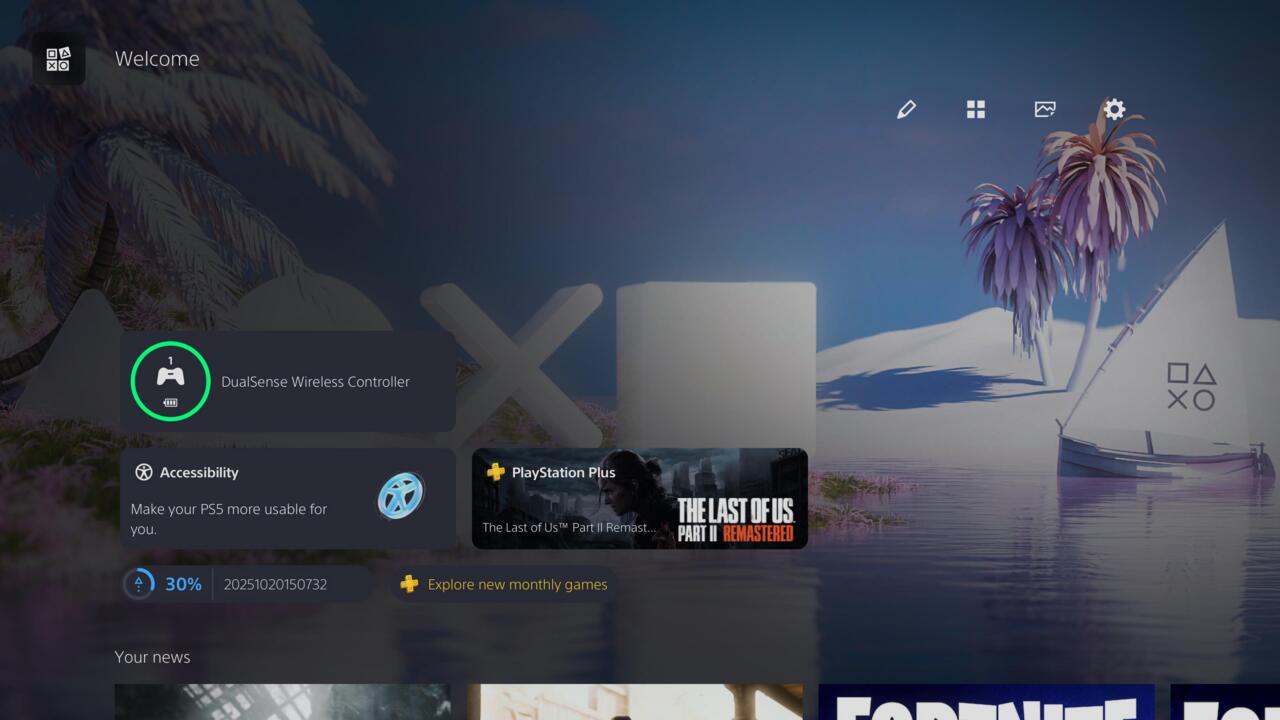Open the Fortnite news thumbnail
The image size is (1280, 720).
[x=985, y=702]
